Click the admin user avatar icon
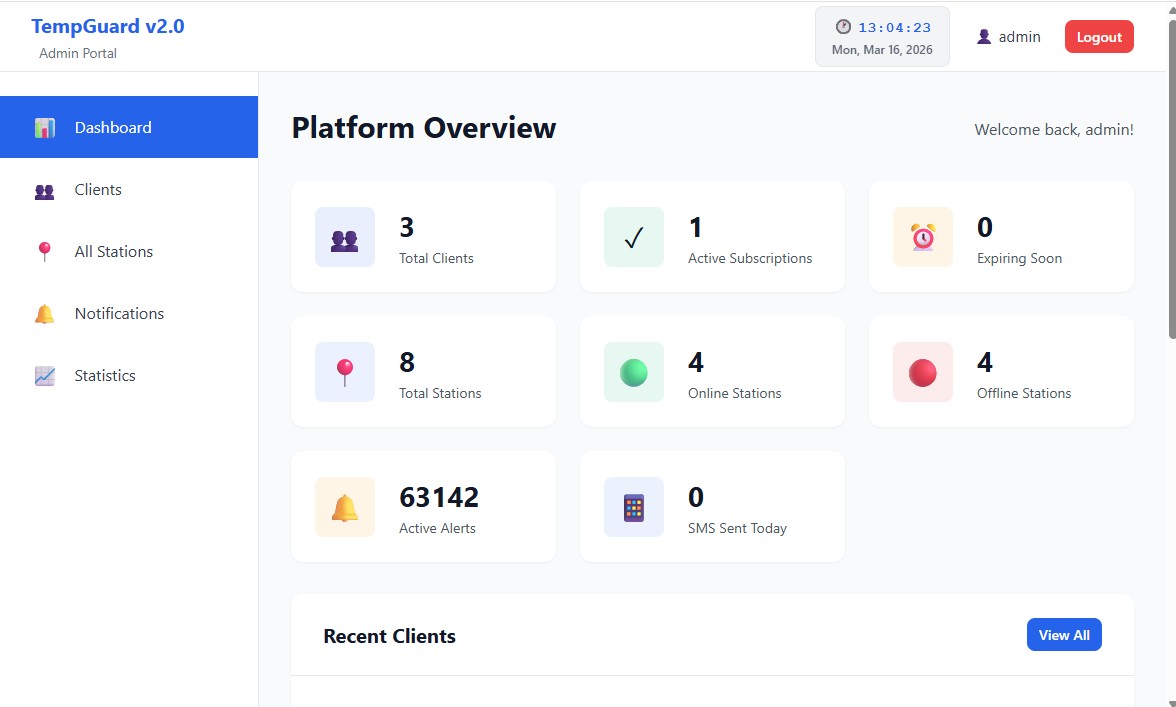This screenshot has width=1176, height=707. click(984, 37)
